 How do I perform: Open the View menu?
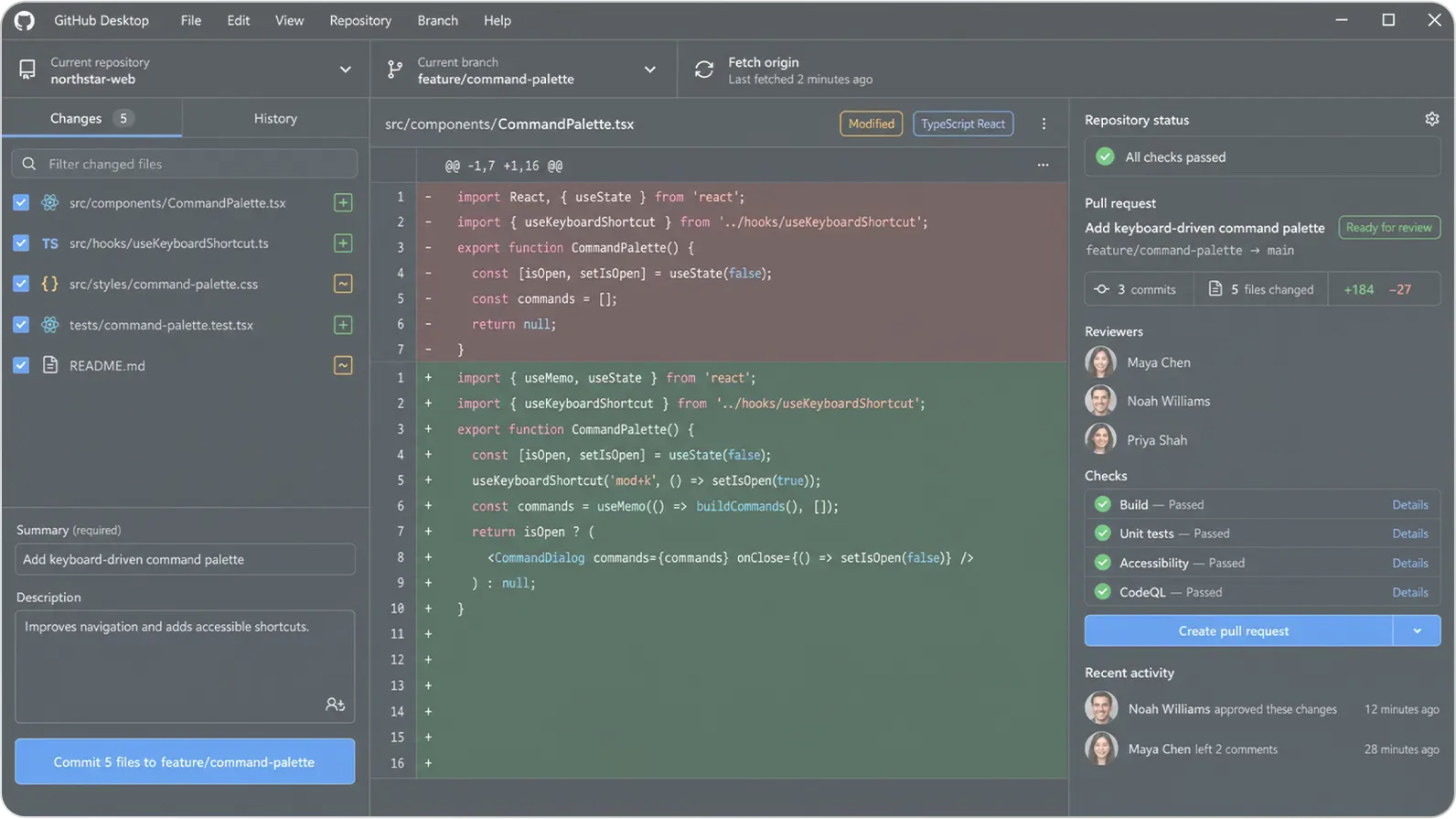289,20
